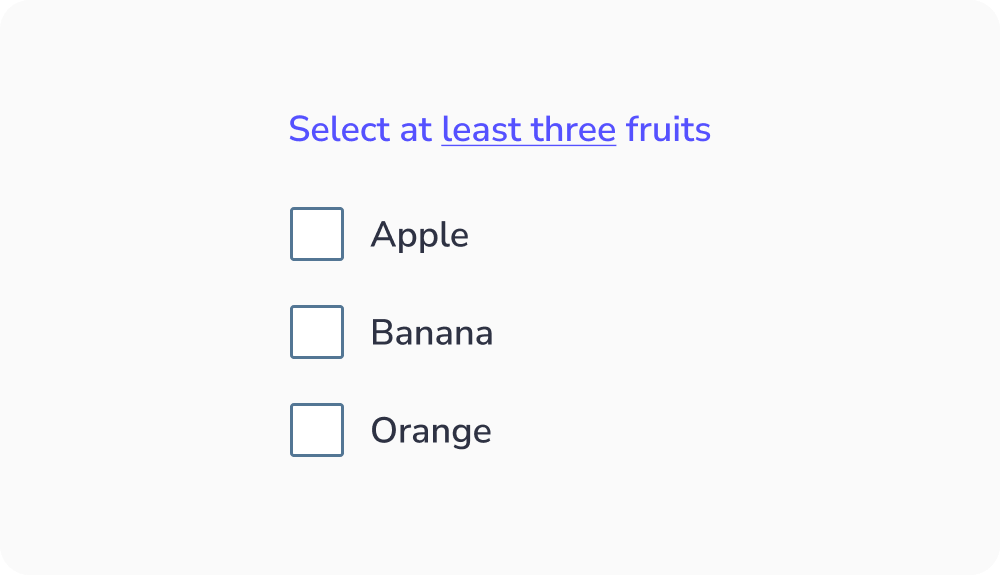Check the Apple checkbox
Viewport: 1000px width, 575px height.
317,234
